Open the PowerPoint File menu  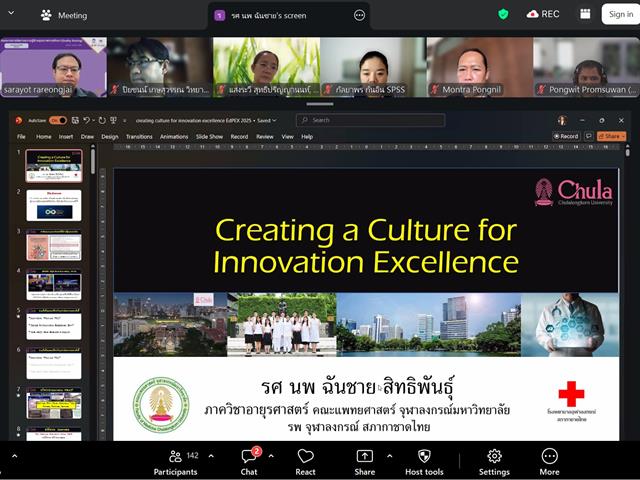click(21, 137)
